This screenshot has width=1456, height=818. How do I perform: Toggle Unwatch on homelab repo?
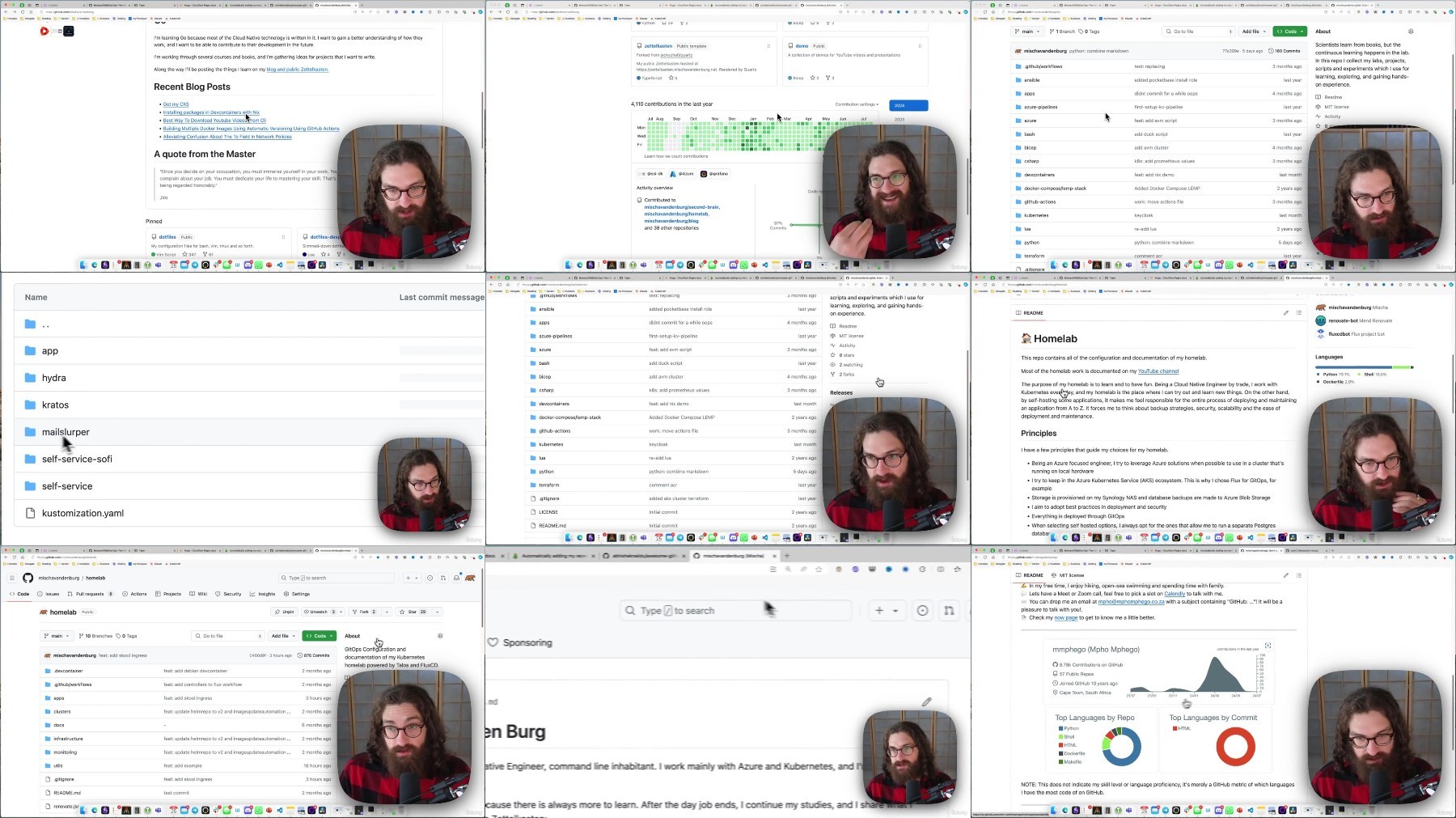pyautogui.click(x=321, y=612)
